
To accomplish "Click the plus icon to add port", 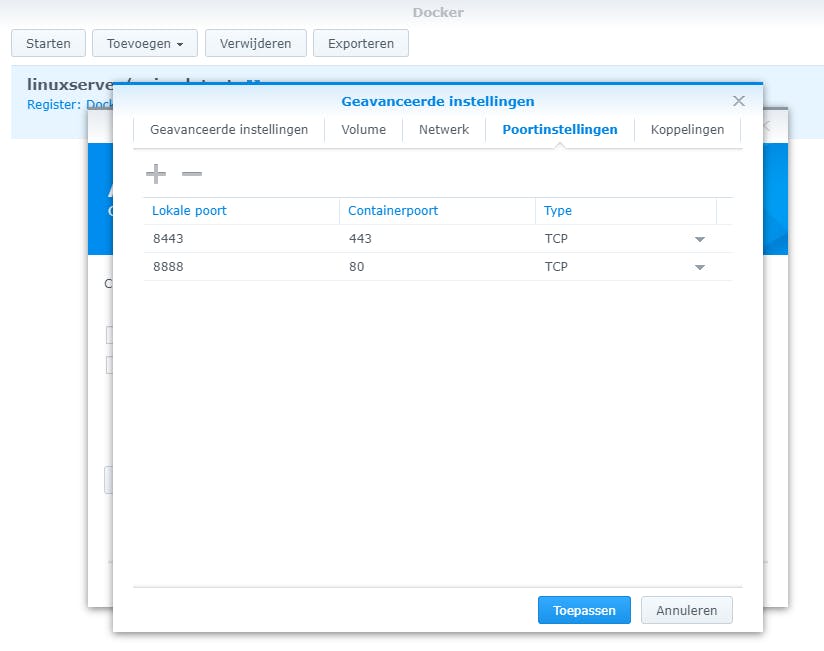I will pyautogui.click(x=156, y=174).
